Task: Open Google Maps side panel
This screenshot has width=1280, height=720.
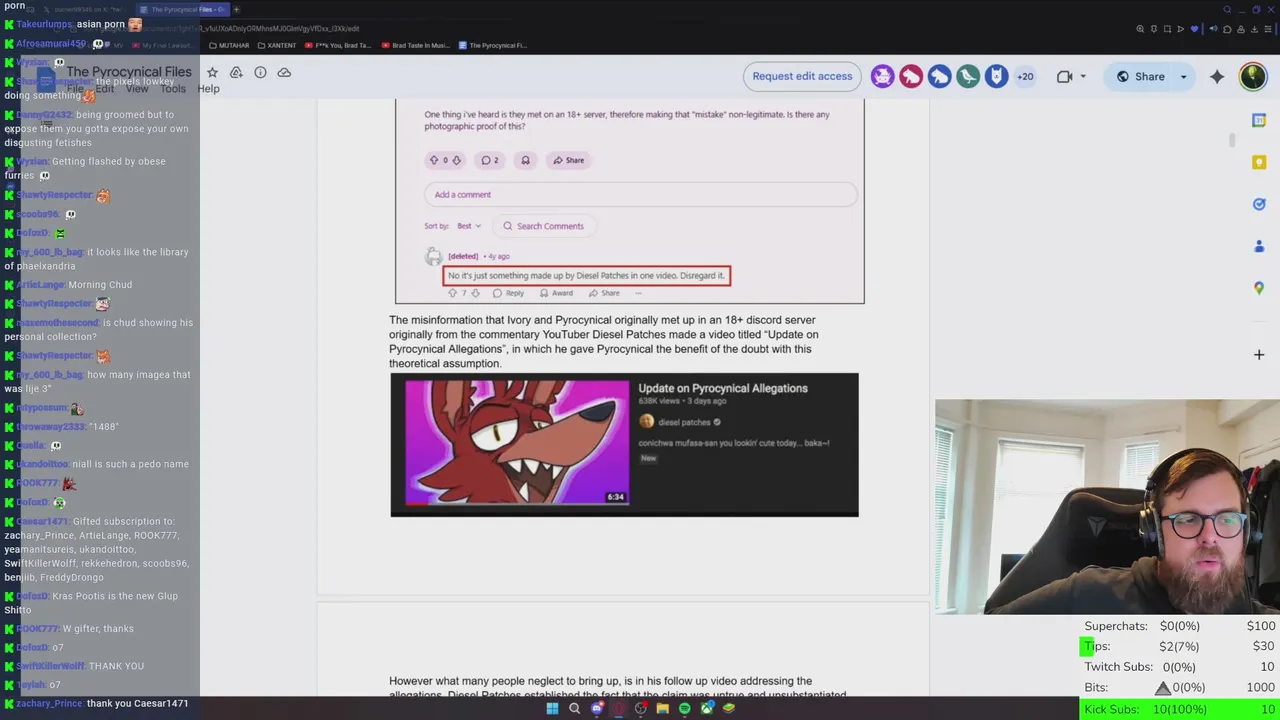Action: pos(1259,288)
